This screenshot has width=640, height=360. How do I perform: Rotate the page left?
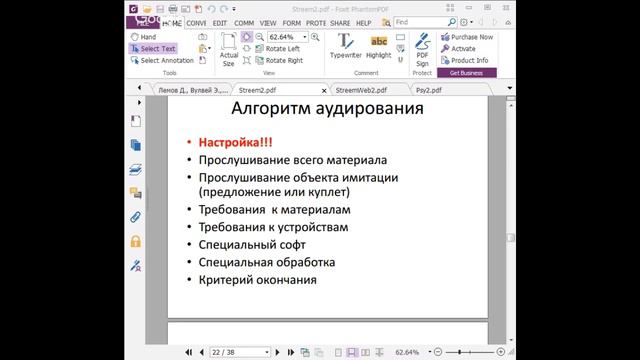click(x=278, y=49)
